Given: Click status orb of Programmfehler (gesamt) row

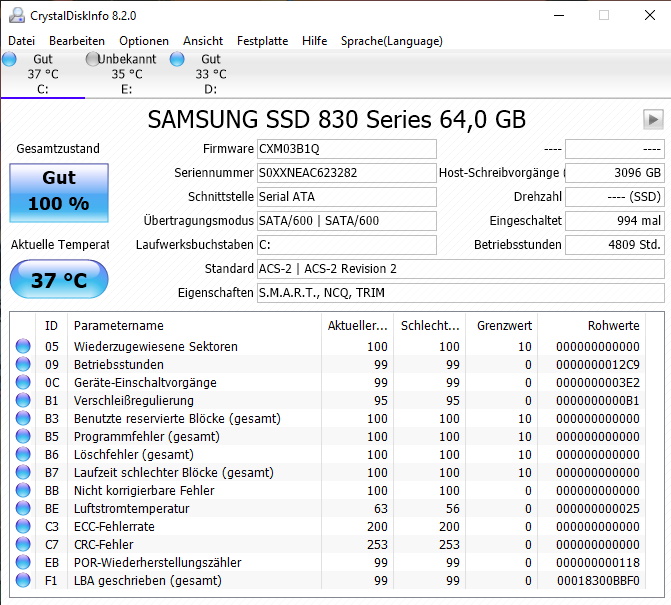Looking at the screenshot, I should tap(23, 436).
